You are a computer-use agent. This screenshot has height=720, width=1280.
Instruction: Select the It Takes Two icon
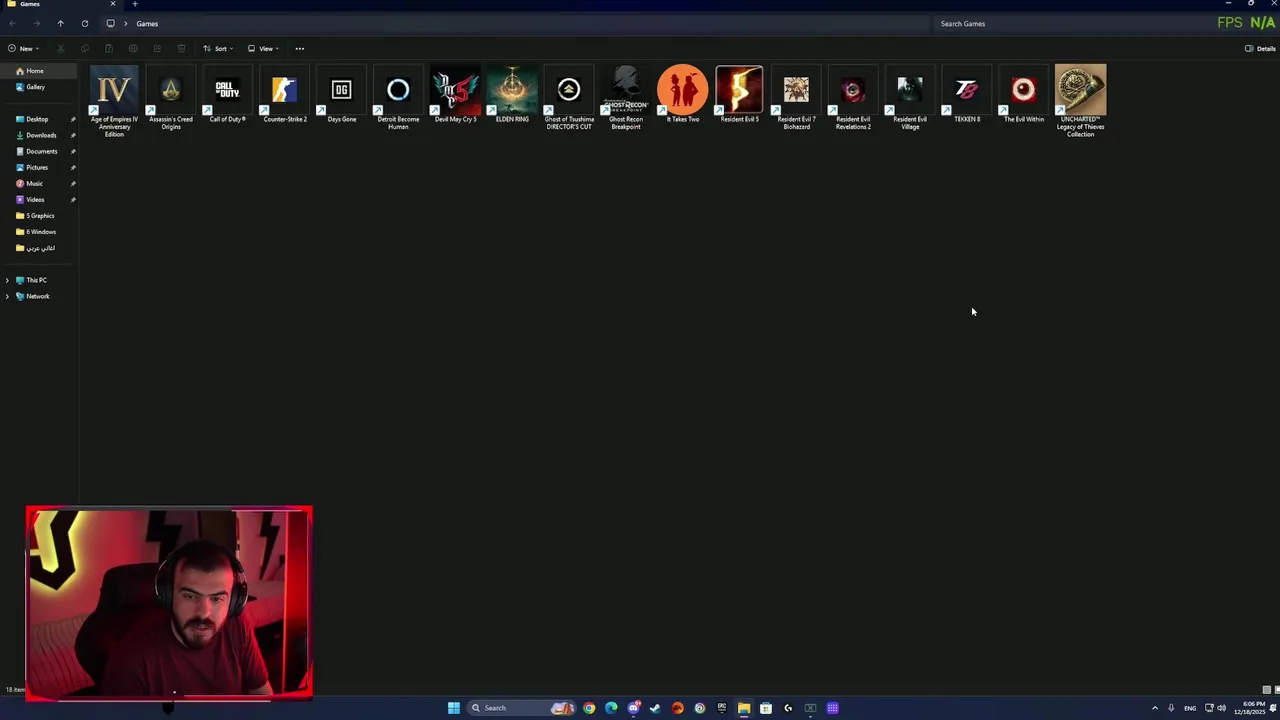click(683, 95)
